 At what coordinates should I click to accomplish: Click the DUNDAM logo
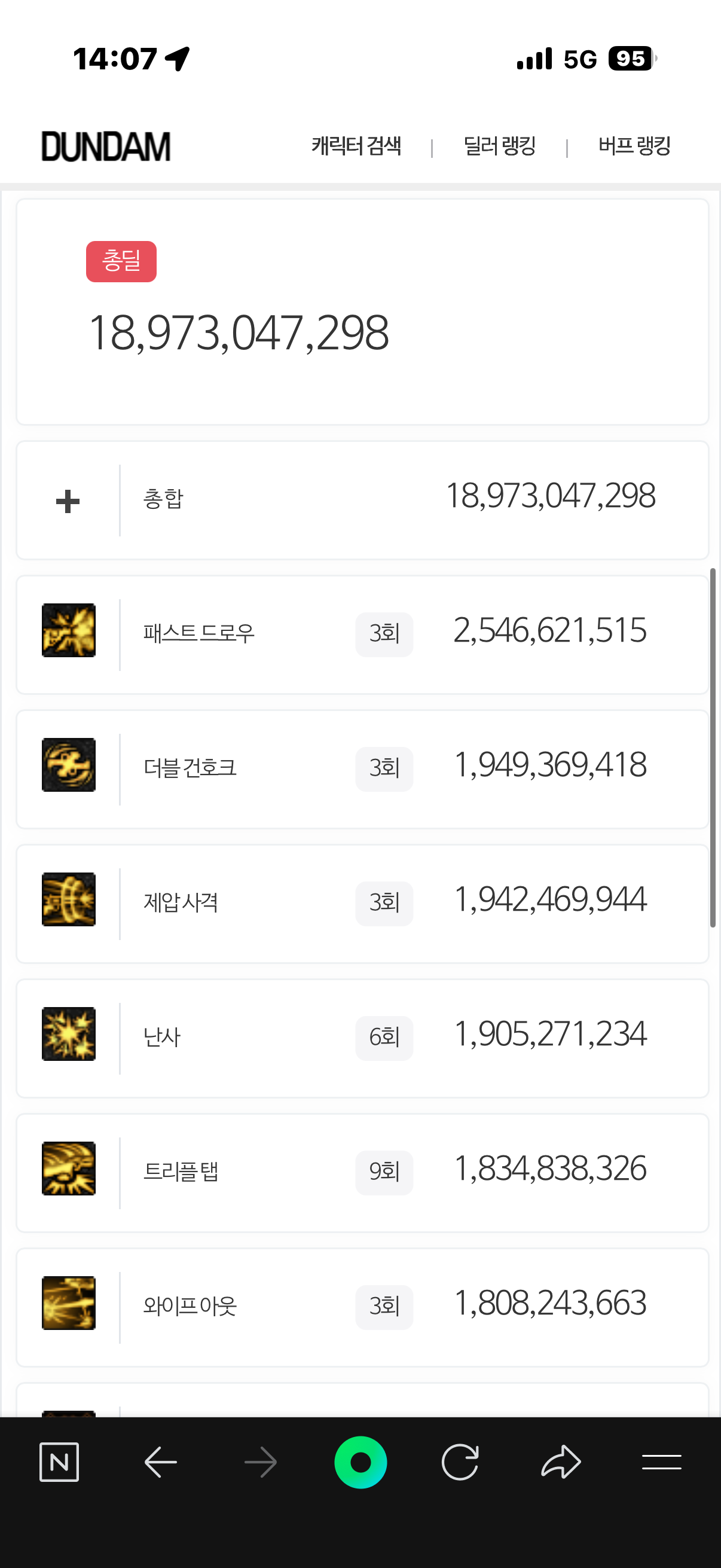[x=106, y=147]
